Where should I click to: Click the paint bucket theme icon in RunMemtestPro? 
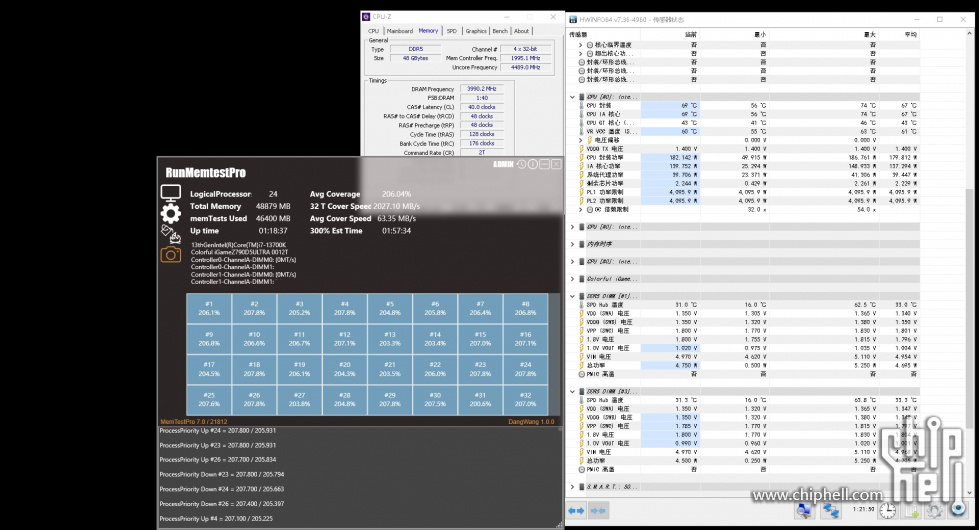170,234
